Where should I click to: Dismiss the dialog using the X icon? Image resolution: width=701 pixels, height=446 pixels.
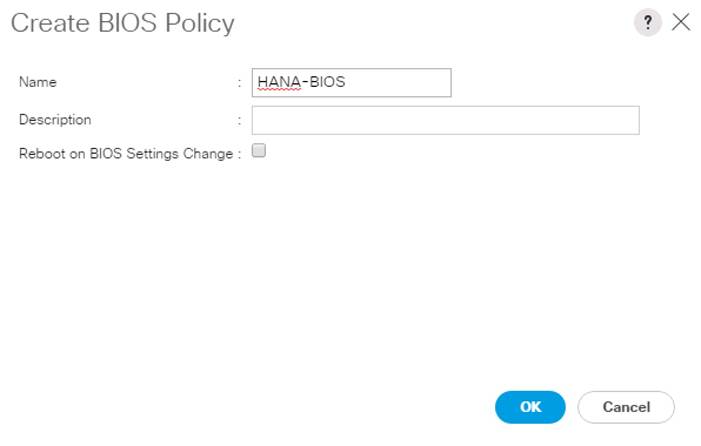(680, 22)
